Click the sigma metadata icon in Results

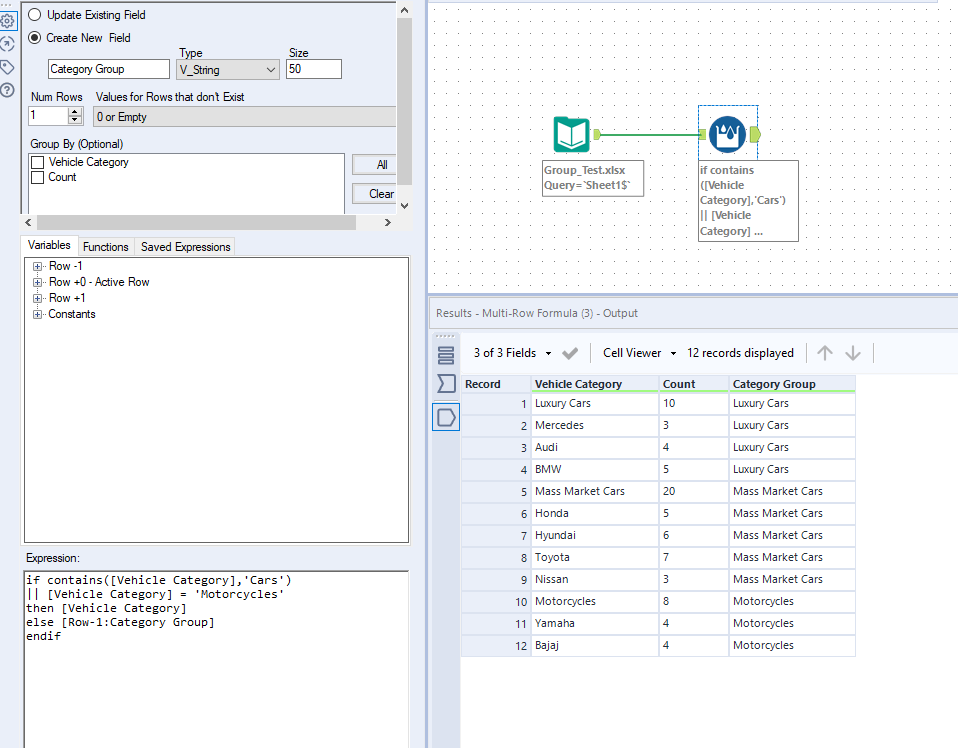(x=446, y=385)
